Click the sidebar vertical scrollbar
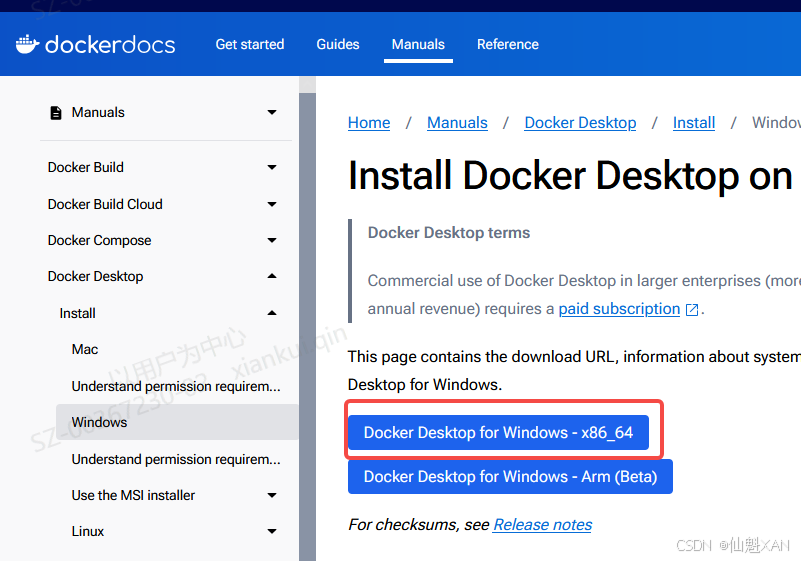Screen dimensions: 801x561 point(308,327)
